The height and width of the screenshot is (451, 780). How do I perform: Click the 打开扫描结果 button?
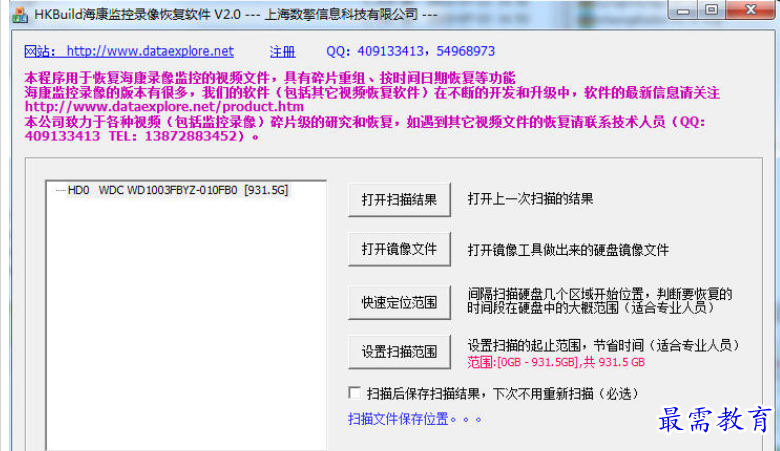[x=399, y=199]
